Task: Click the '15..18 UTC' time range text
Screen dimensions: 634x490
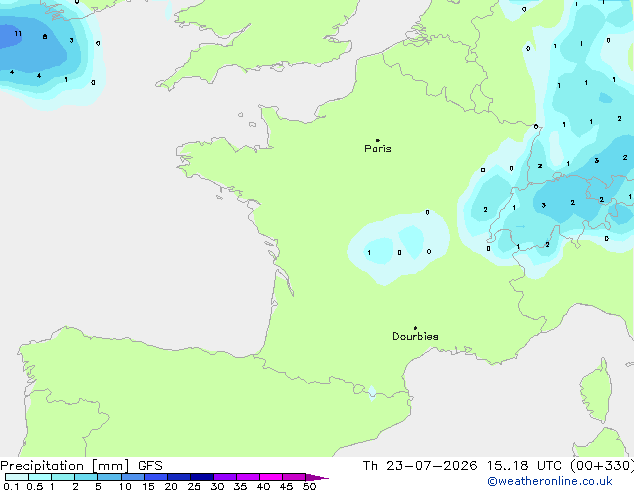Action: [524, 466]
